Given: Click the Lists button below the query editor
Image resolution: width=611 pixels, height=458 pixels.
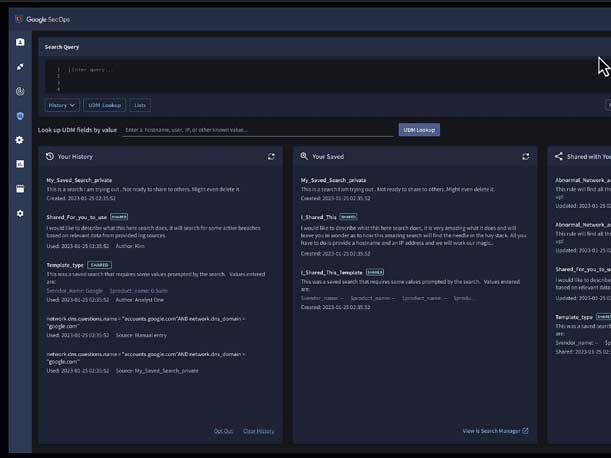Looking at the screenshot, I should pos(140,104).
